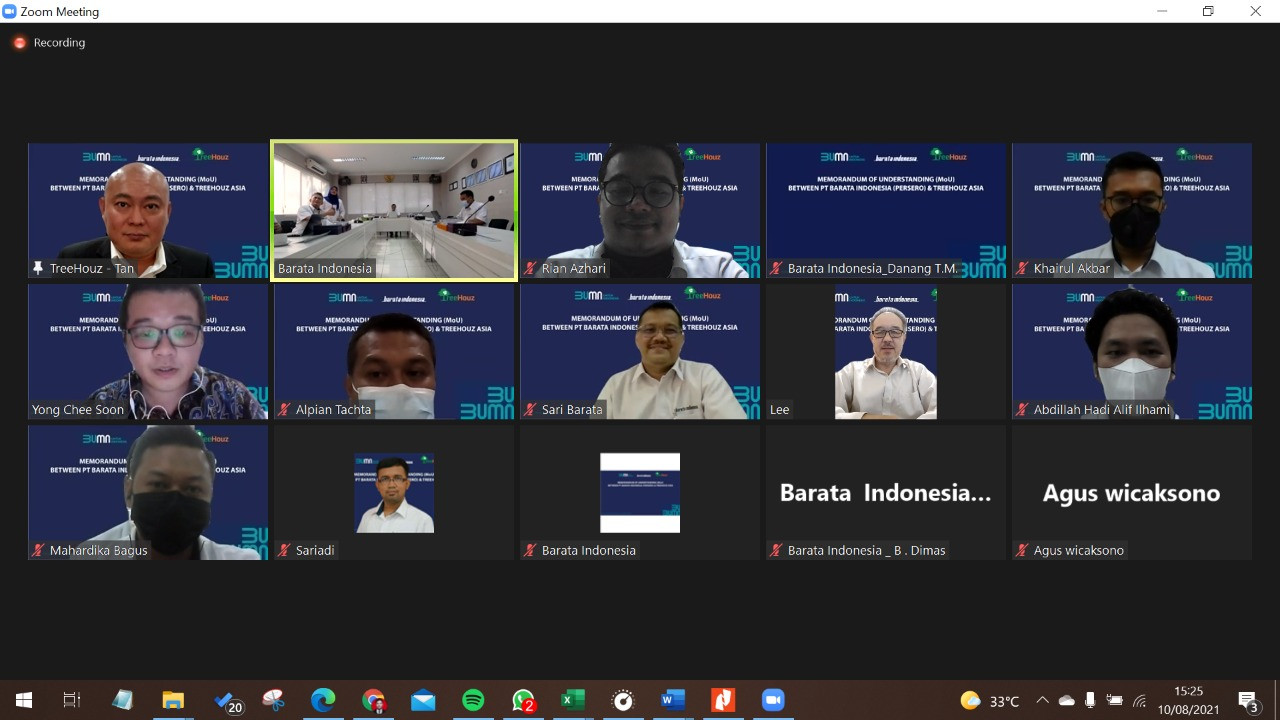Click the OneDrive cloud tray icon

1066,700
